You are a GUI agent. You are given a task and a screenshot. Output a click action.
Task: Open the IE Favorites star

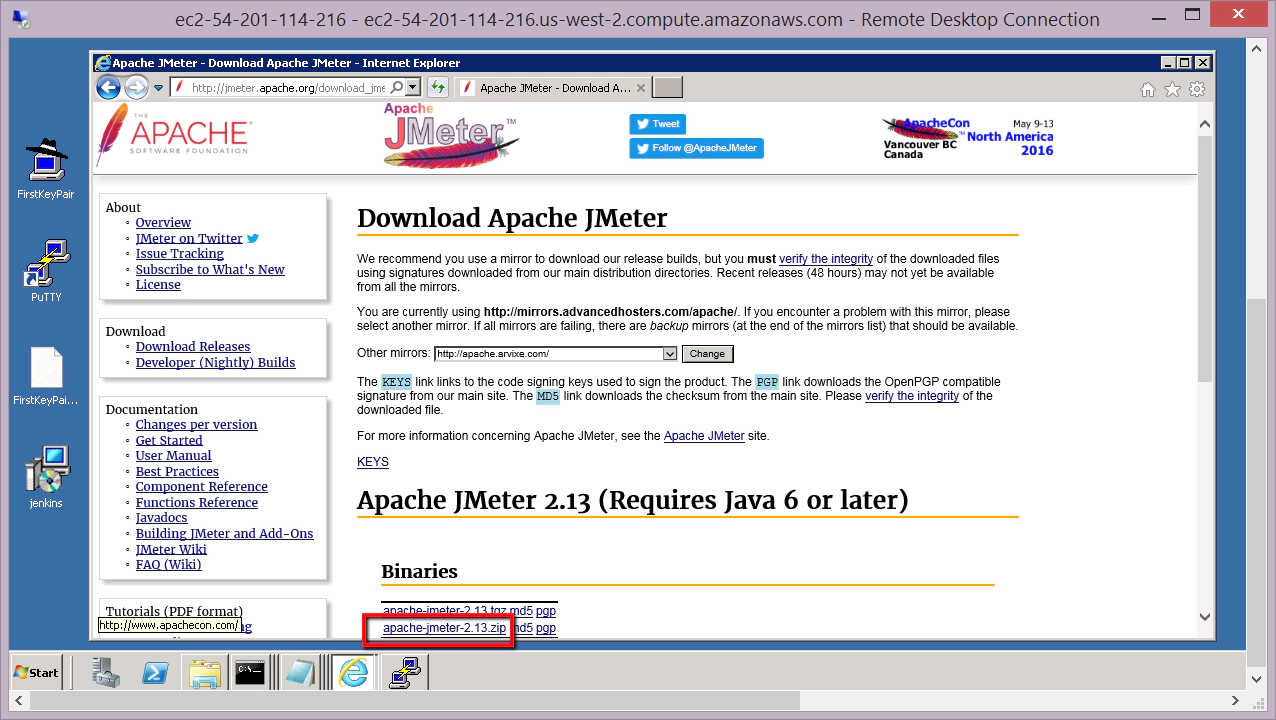coord(1172,89)
